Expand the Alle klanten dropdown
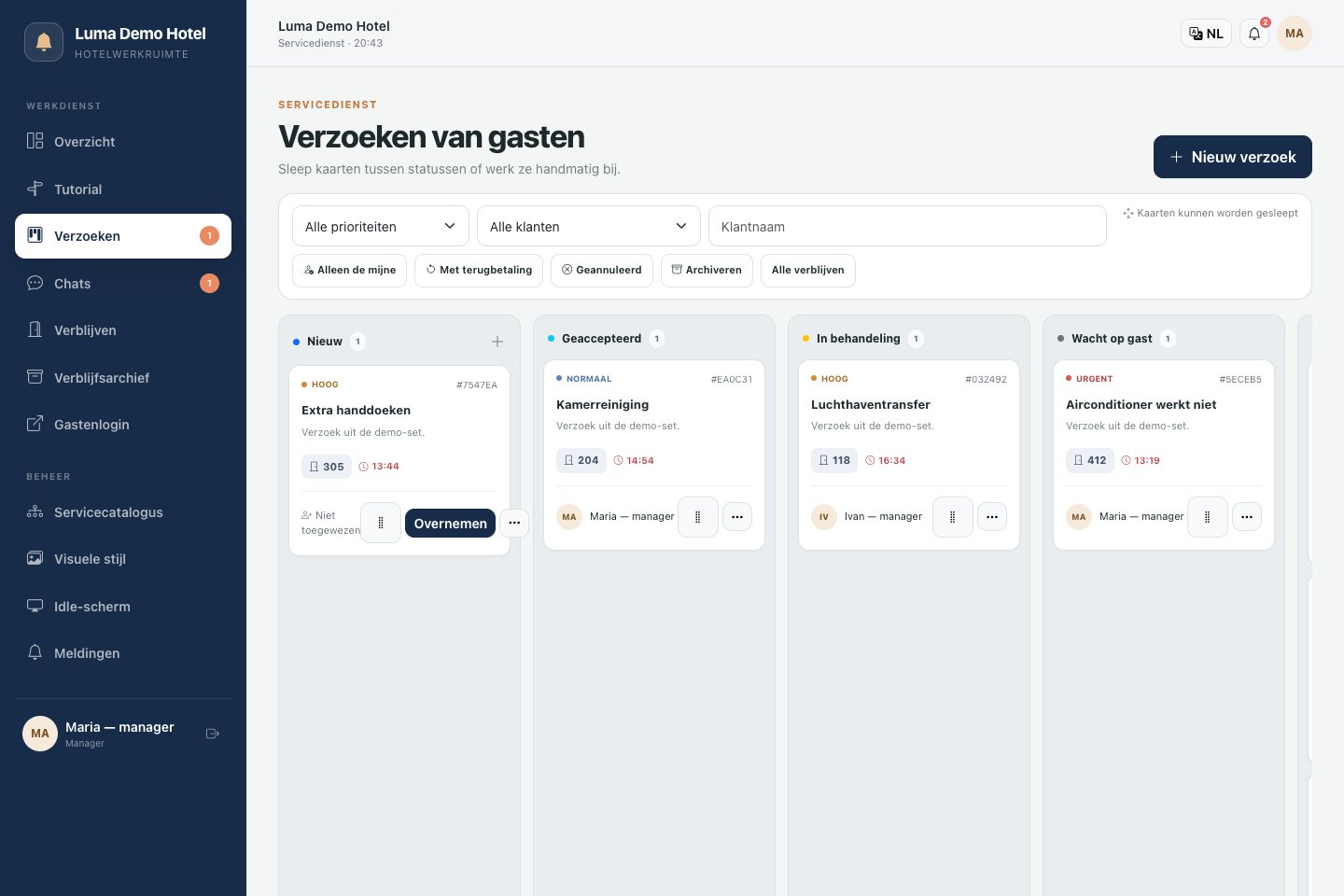Viewport: 1344px width, 896px height. pos(589,226)
